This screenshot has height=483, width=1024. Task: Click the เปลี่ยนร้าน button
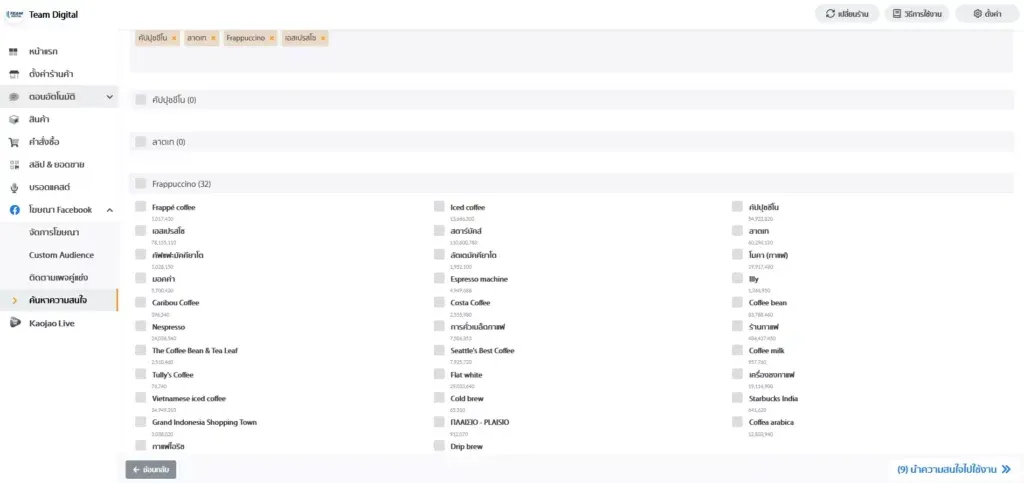tap(846, 14)
